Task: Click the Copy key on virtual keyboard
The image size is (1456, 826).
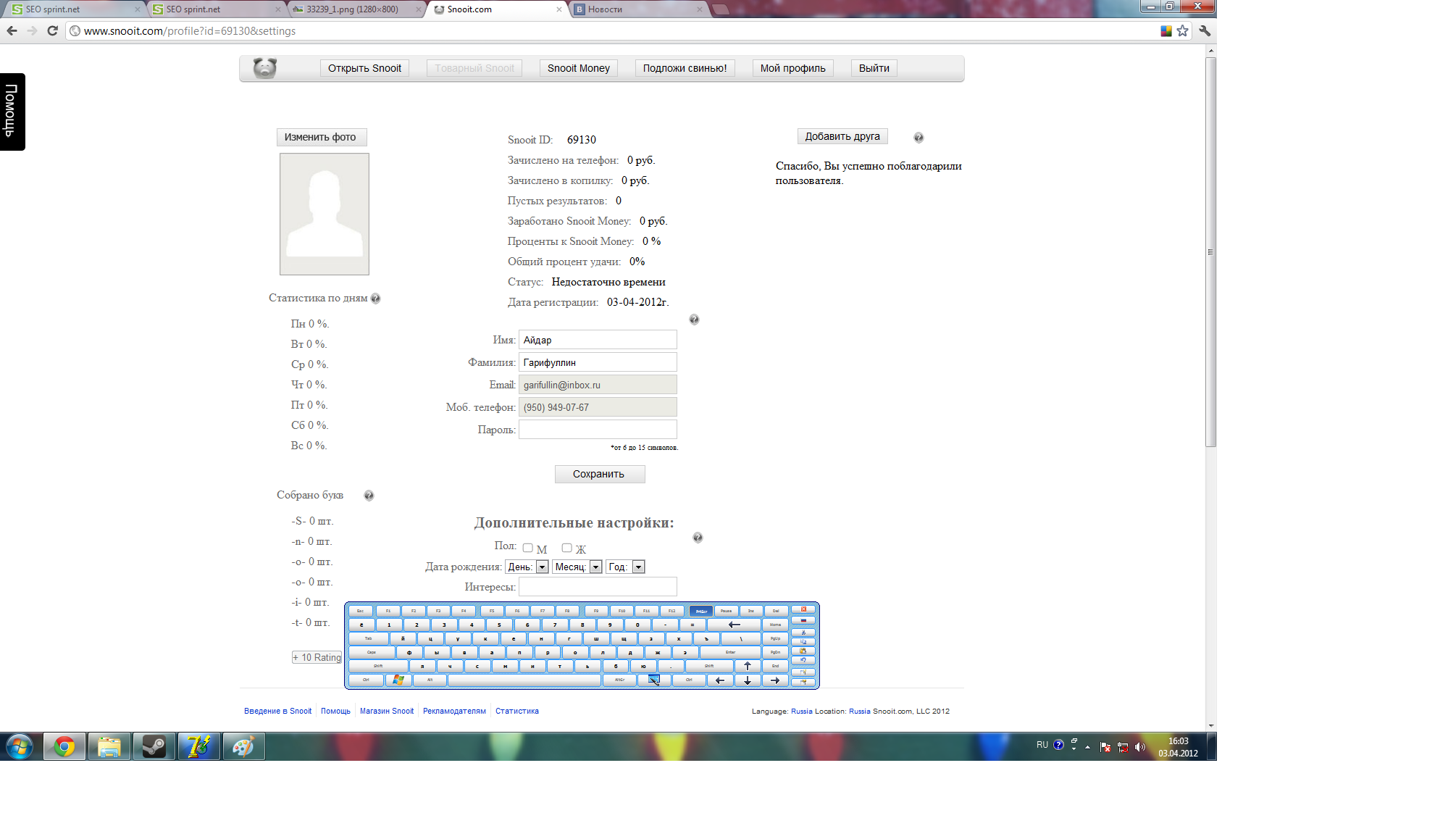Action: click(x=803, y=642)
